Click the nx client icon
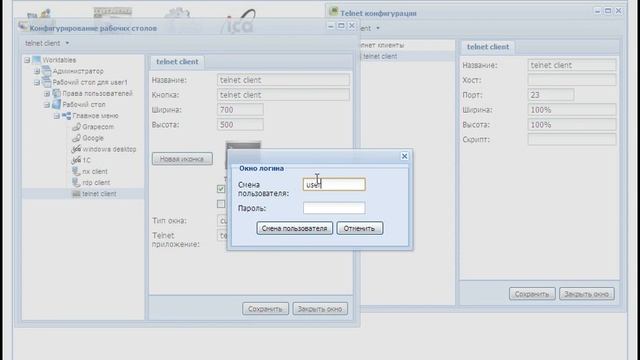Viewport: 640px width, 360px height. [76, 171]
